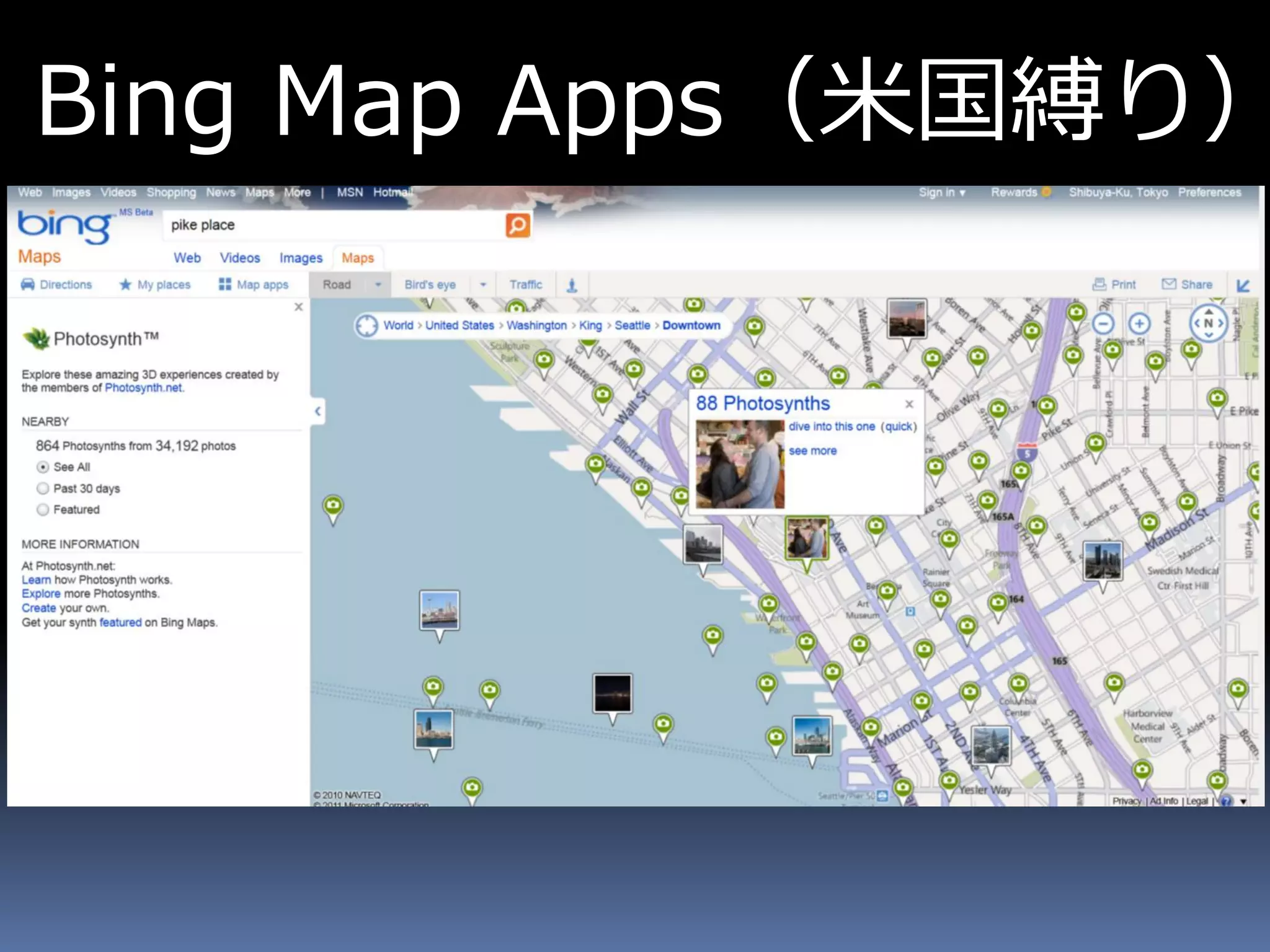Zoom out with minus button
Screen dimensions: 1270x952
1103,324
